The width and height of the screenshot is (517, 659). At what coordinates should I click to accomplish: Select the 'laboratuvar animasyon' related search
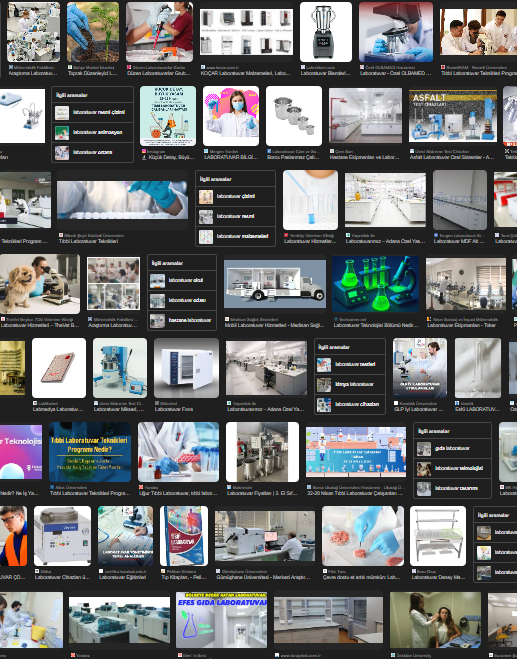92,132
